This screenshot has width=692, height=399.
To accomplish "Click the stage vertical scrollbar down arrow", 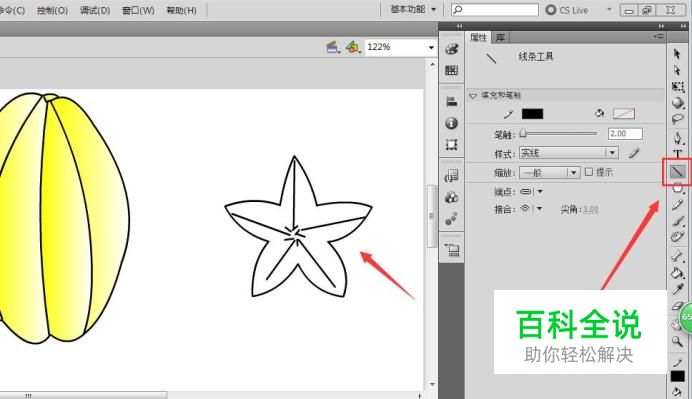I will [x=432, y=385].
